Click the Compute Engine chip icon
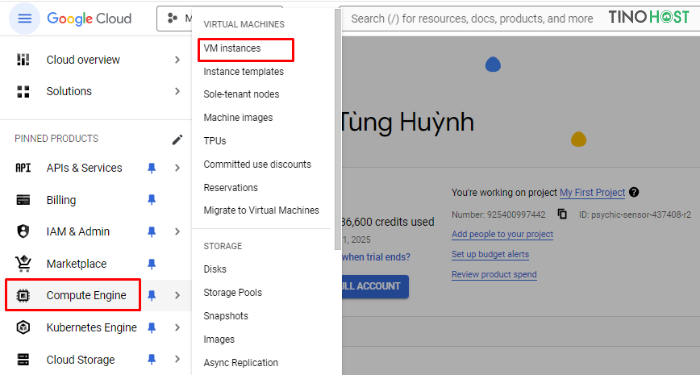The image size is (700, 375). point(23,295)
